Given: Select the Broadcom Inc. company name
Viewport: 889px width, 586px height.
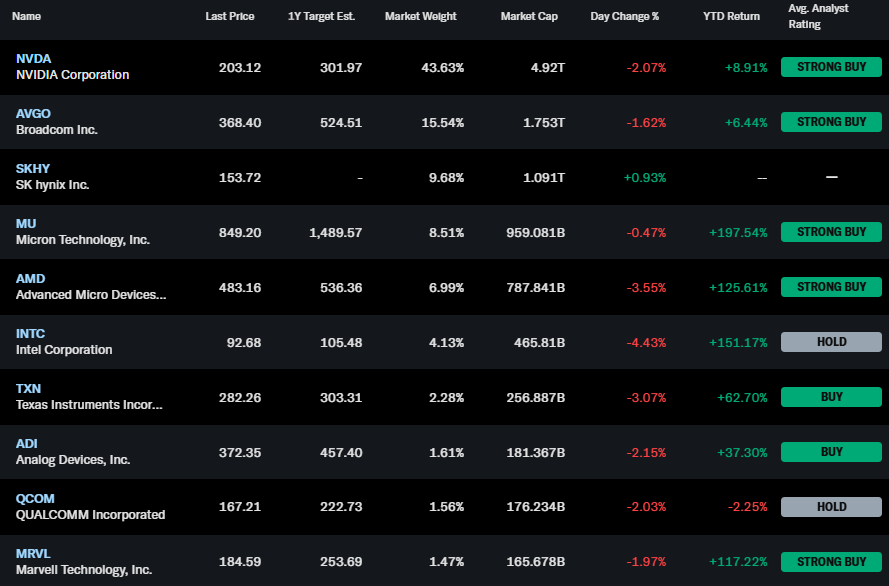Looking at the screenshot, I should coord(57,130).
